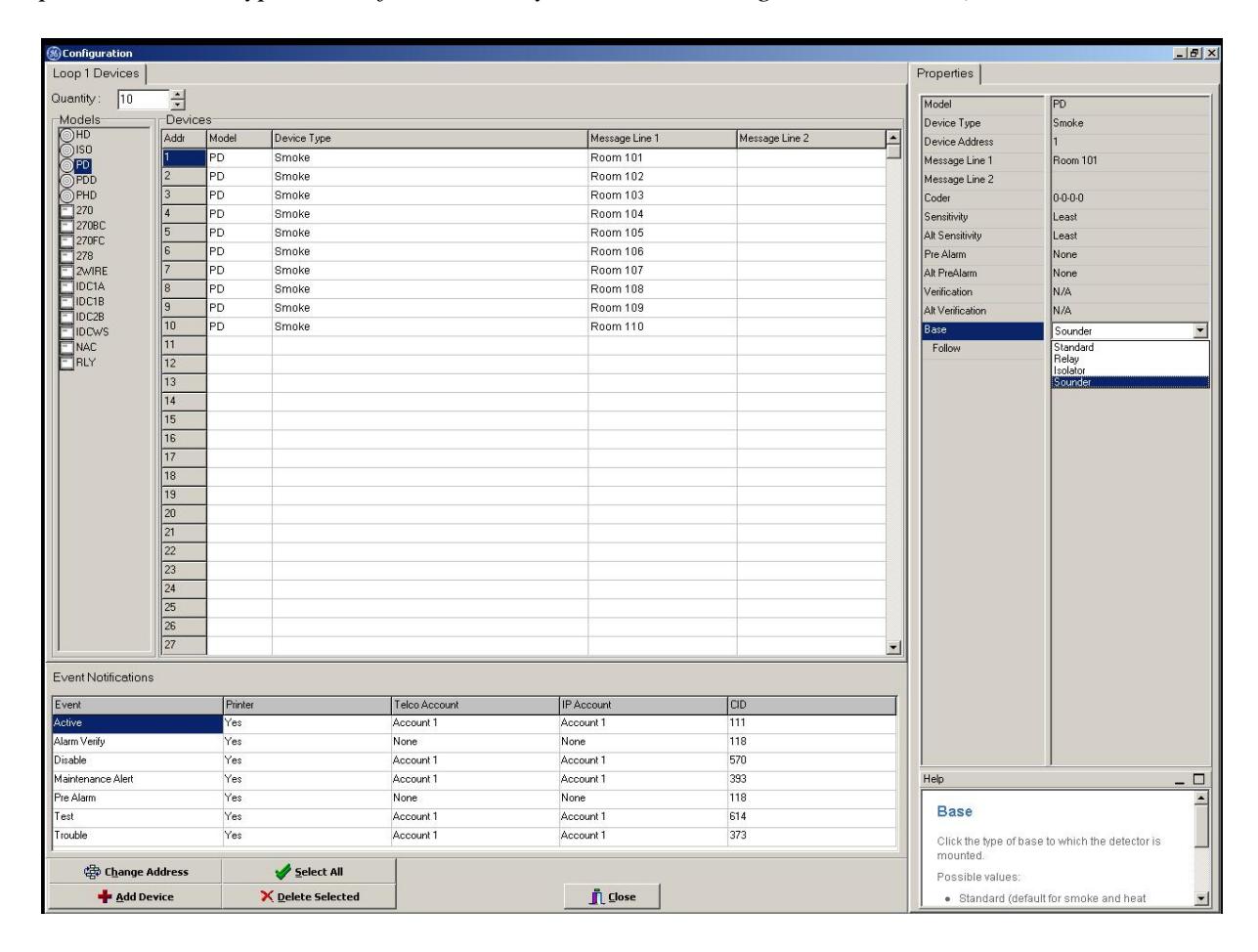Select the PD detector model icon

(x=67, y=166)
